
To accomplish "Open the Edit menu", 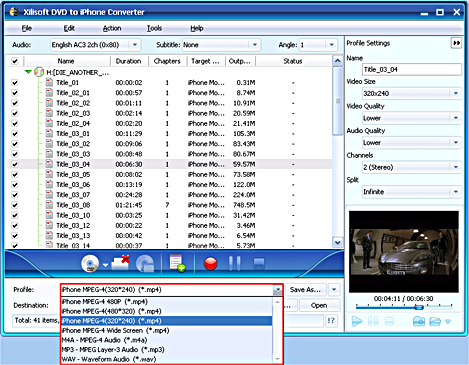I will (x=69, y=28).
